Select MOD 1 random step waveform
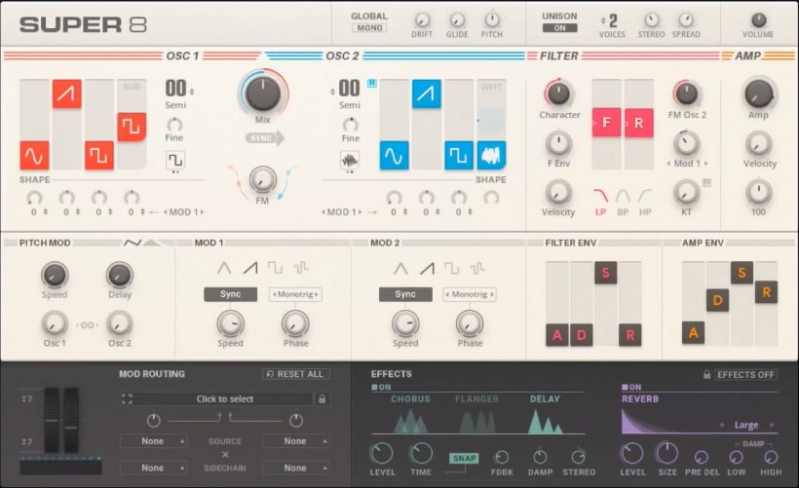This screenshot has width=799, height=488. (x=301, y=268)
